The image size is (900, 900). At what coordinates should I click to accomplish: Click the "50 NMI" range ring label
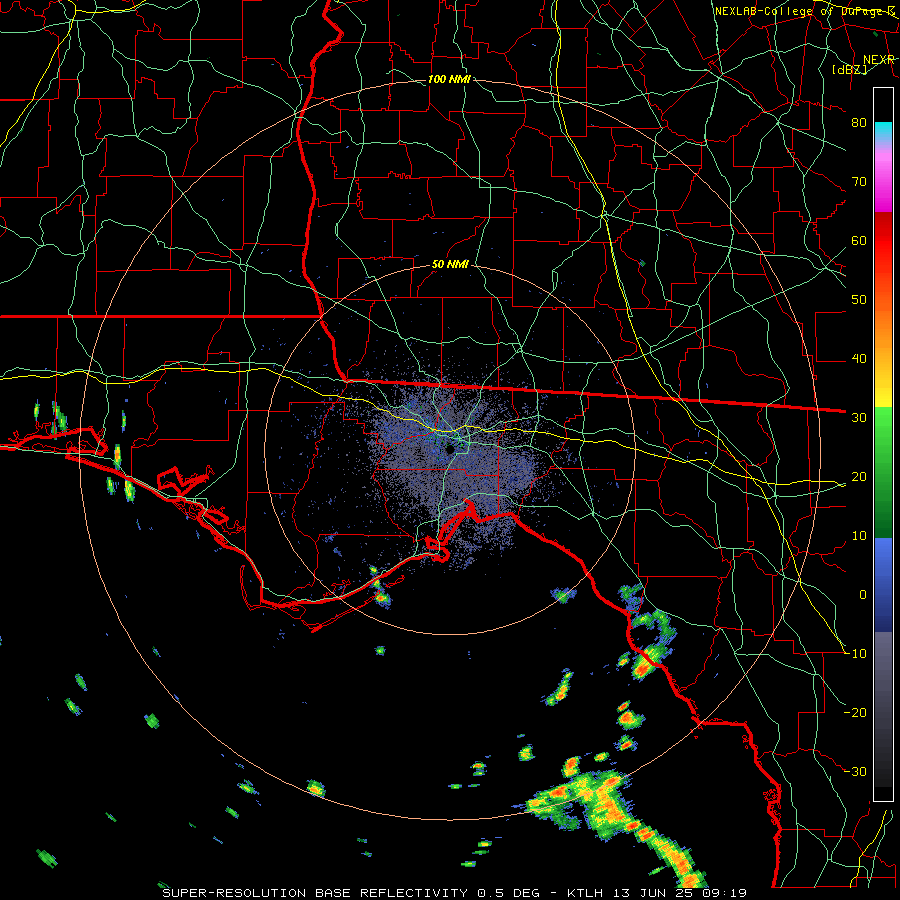tap(450, 265)
